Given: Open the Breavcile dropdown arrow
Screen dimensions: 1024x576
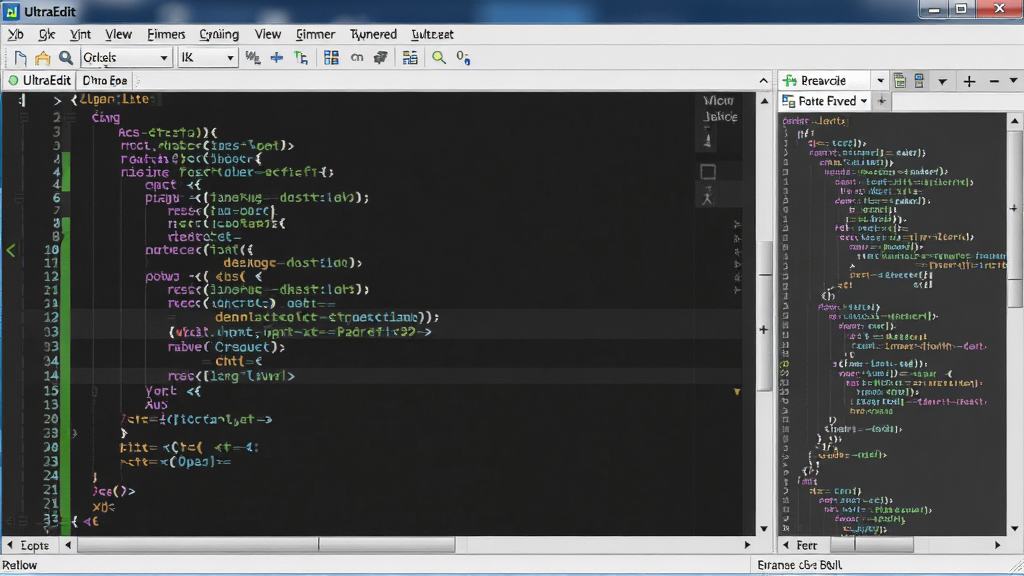Looking at the screenshot, I should tap(880, 81).
